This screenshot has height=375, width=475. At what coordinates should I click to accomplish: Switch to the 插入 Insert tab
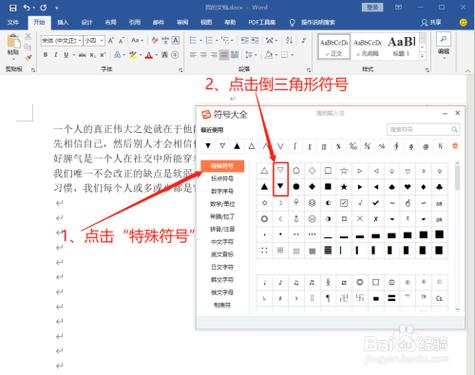tap(63, 22)
